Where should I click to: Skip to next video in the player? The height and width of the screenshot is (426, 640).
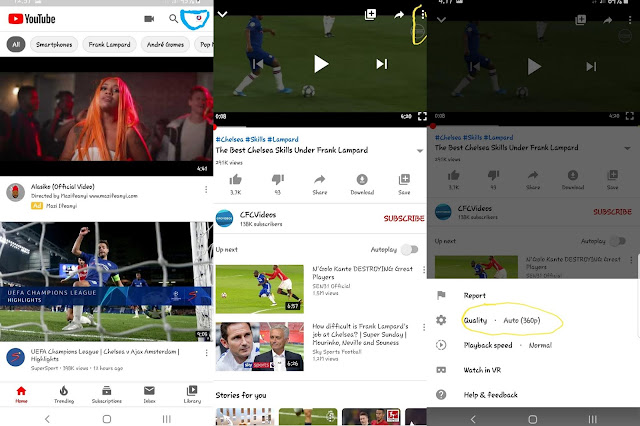point(382,64)
